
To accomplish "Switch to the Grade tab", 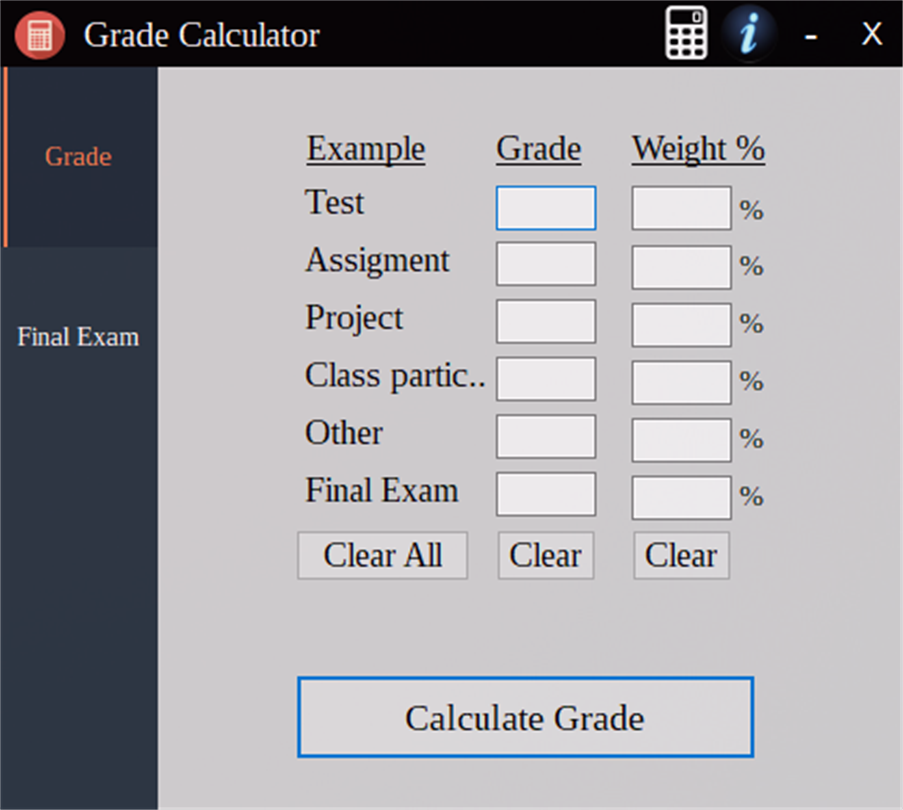I will click(x=78, y=157).
